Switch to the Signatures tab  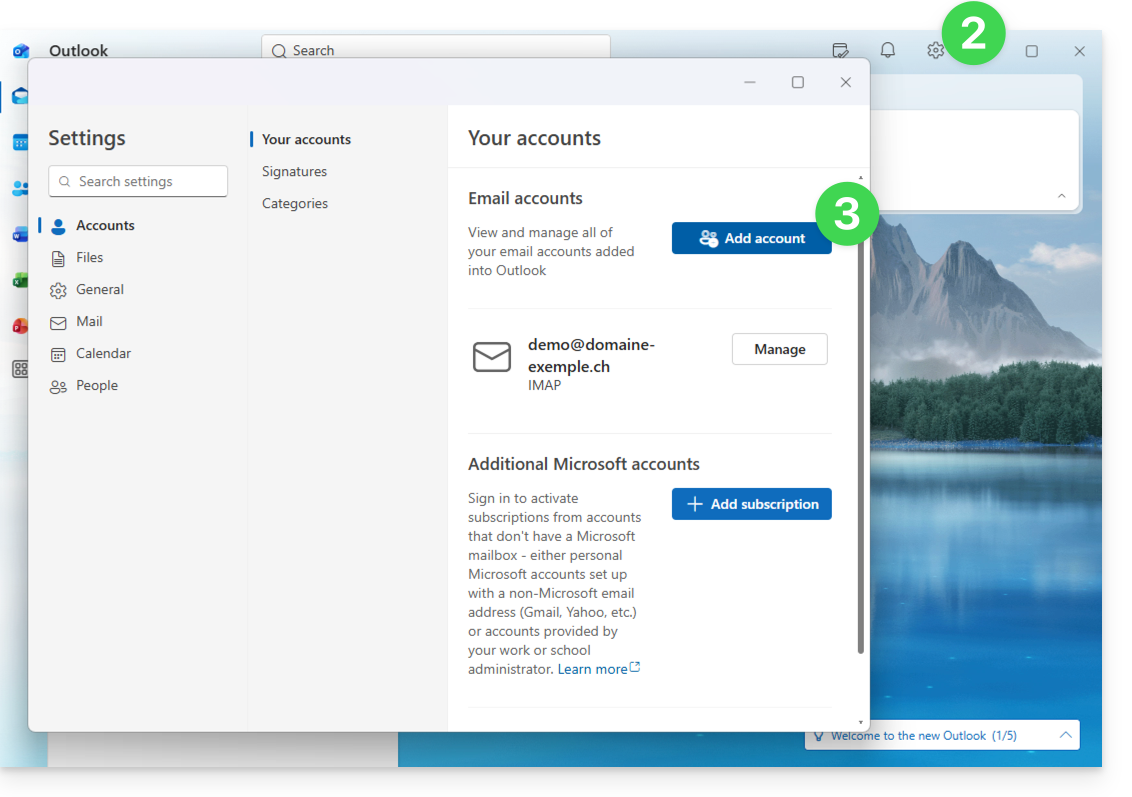point(294,172)
